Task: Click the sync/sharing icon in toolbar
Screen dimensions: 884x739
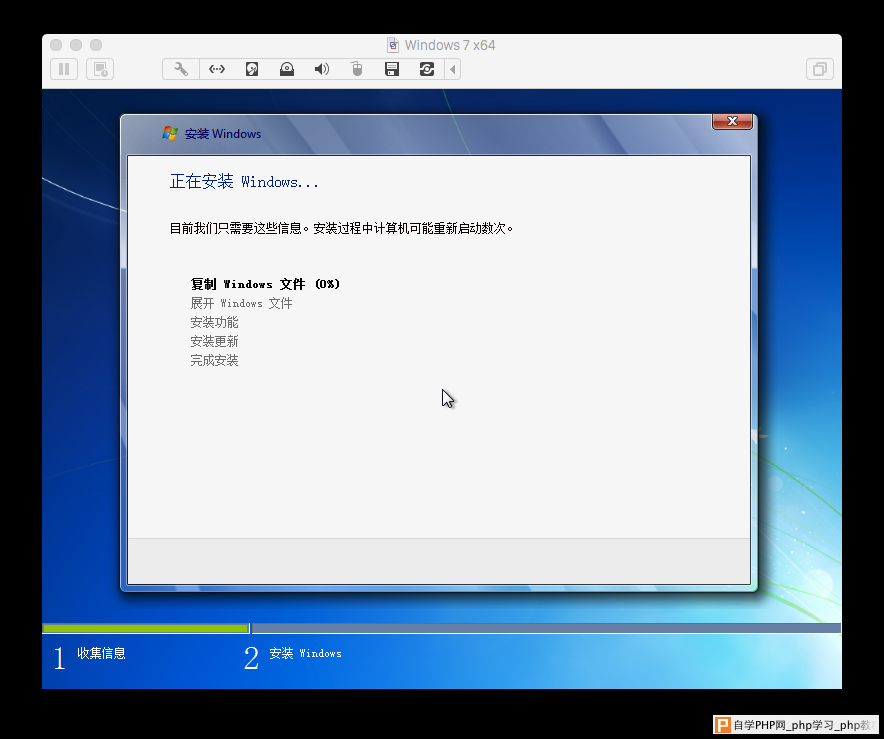Action: 427,69
